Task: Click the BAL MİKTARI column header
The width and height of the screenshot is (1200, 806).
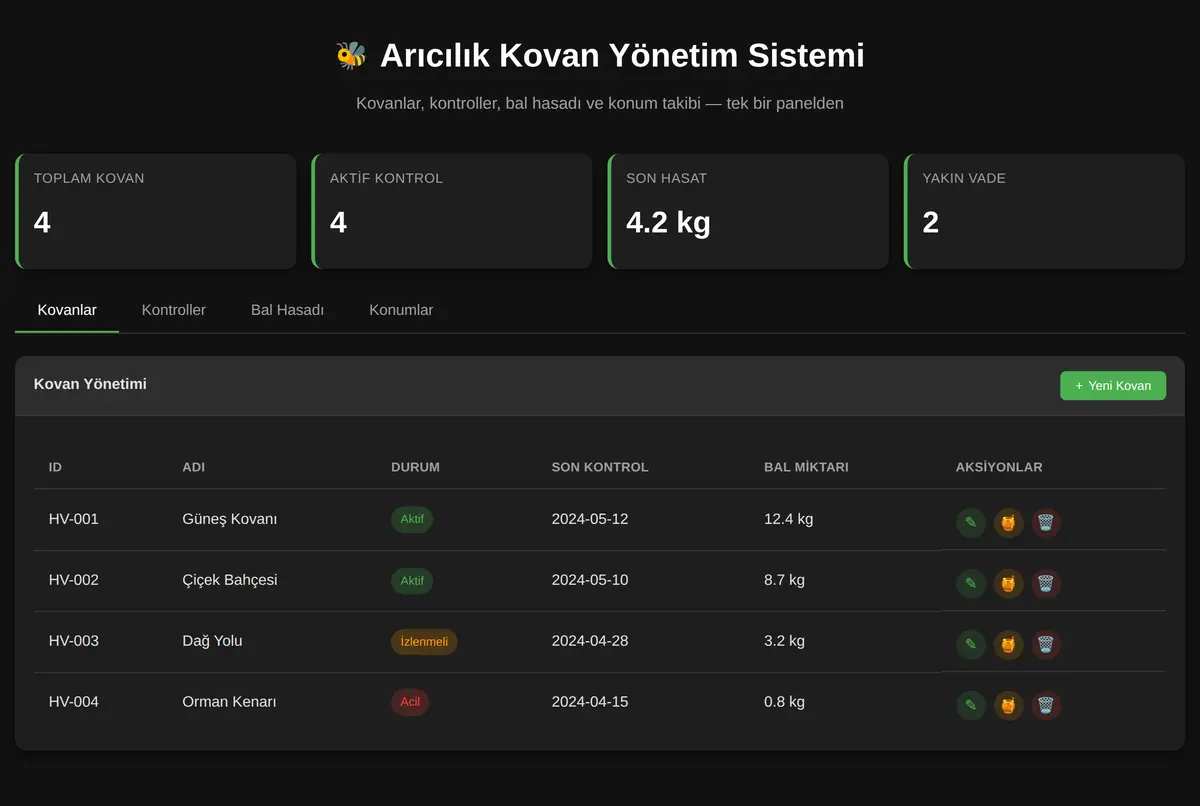Action: (806, 467)
